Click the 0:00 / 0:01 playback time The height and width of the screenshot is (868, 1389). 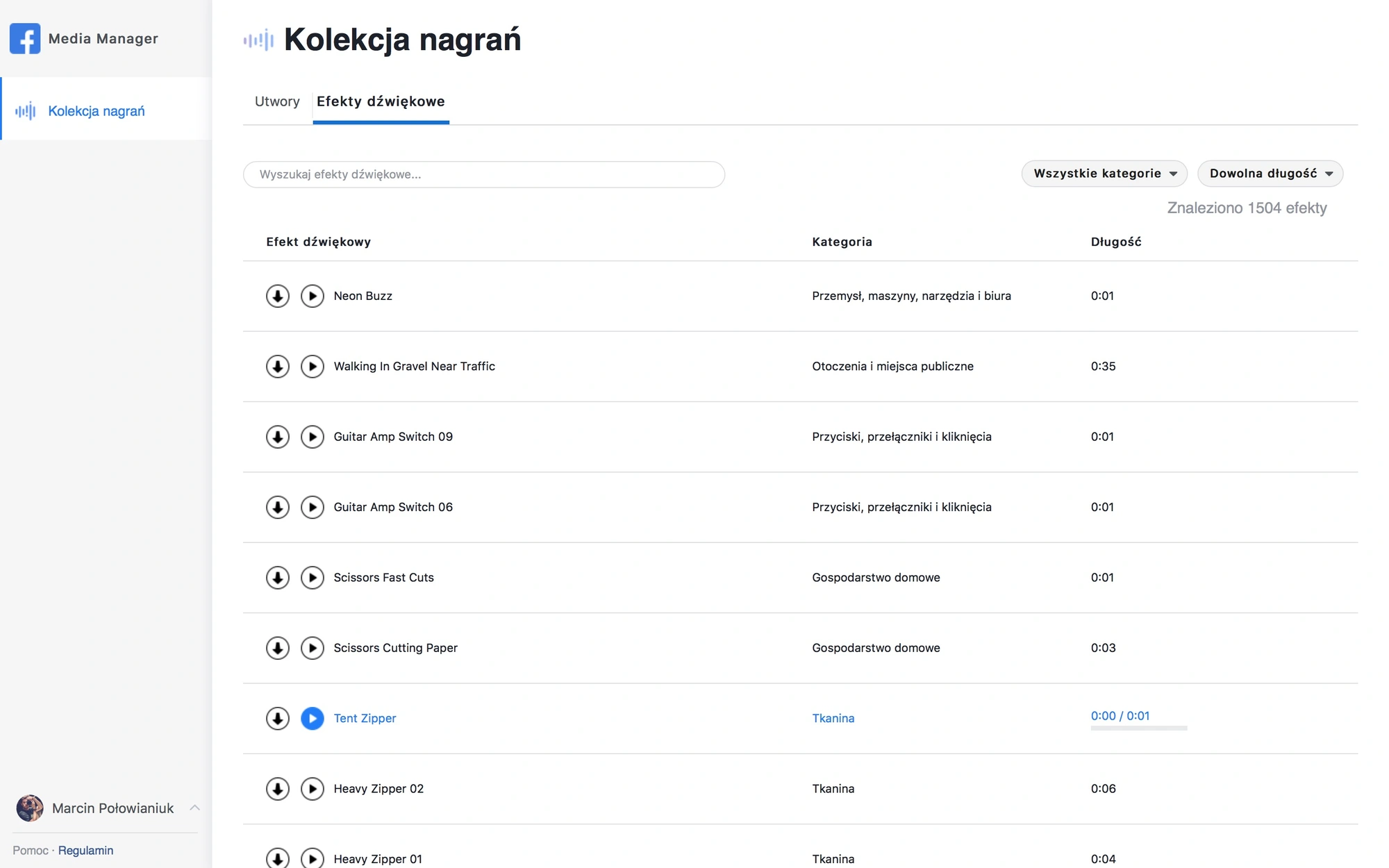[1120, 716]
